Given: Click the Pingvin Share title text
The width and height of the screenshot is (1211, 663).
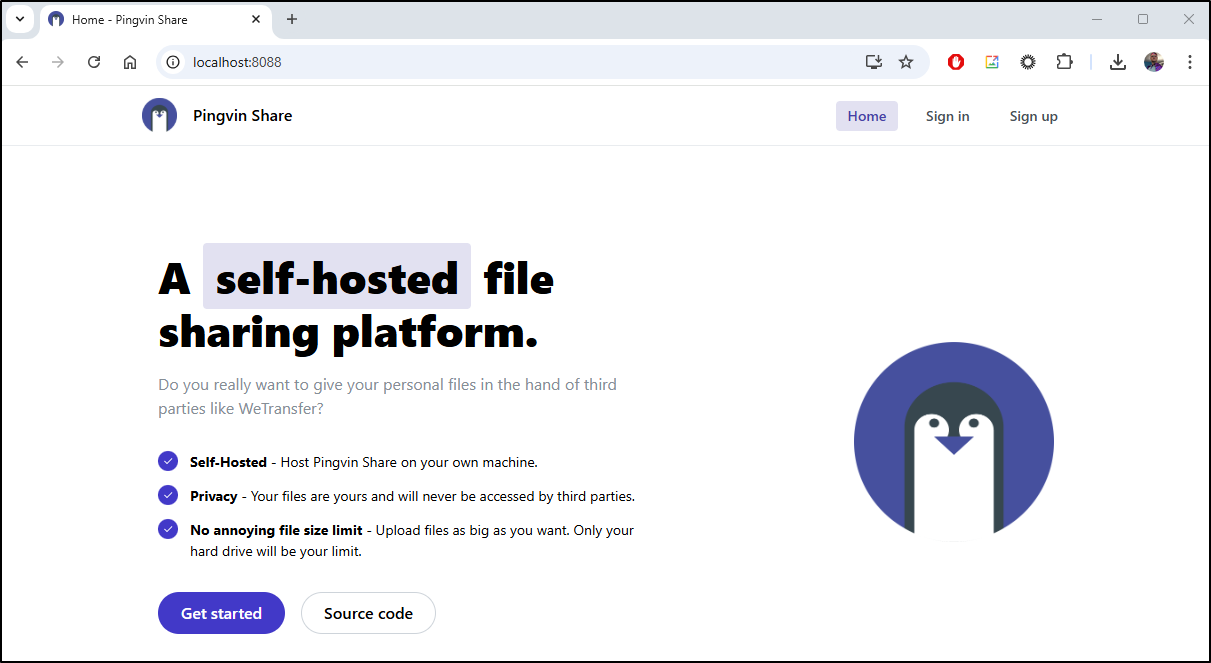Looking at the screenshot, I should 243,116.
